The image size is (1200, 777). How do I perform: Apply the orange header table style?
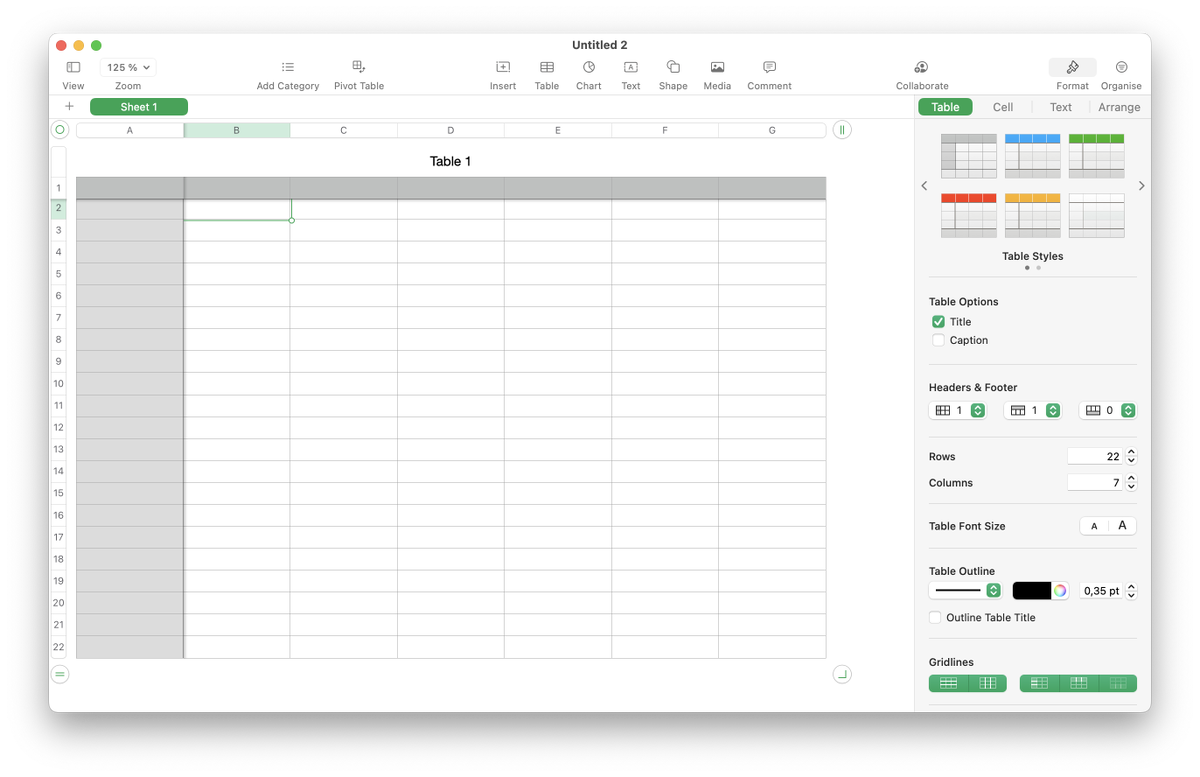pos(1032,216)
